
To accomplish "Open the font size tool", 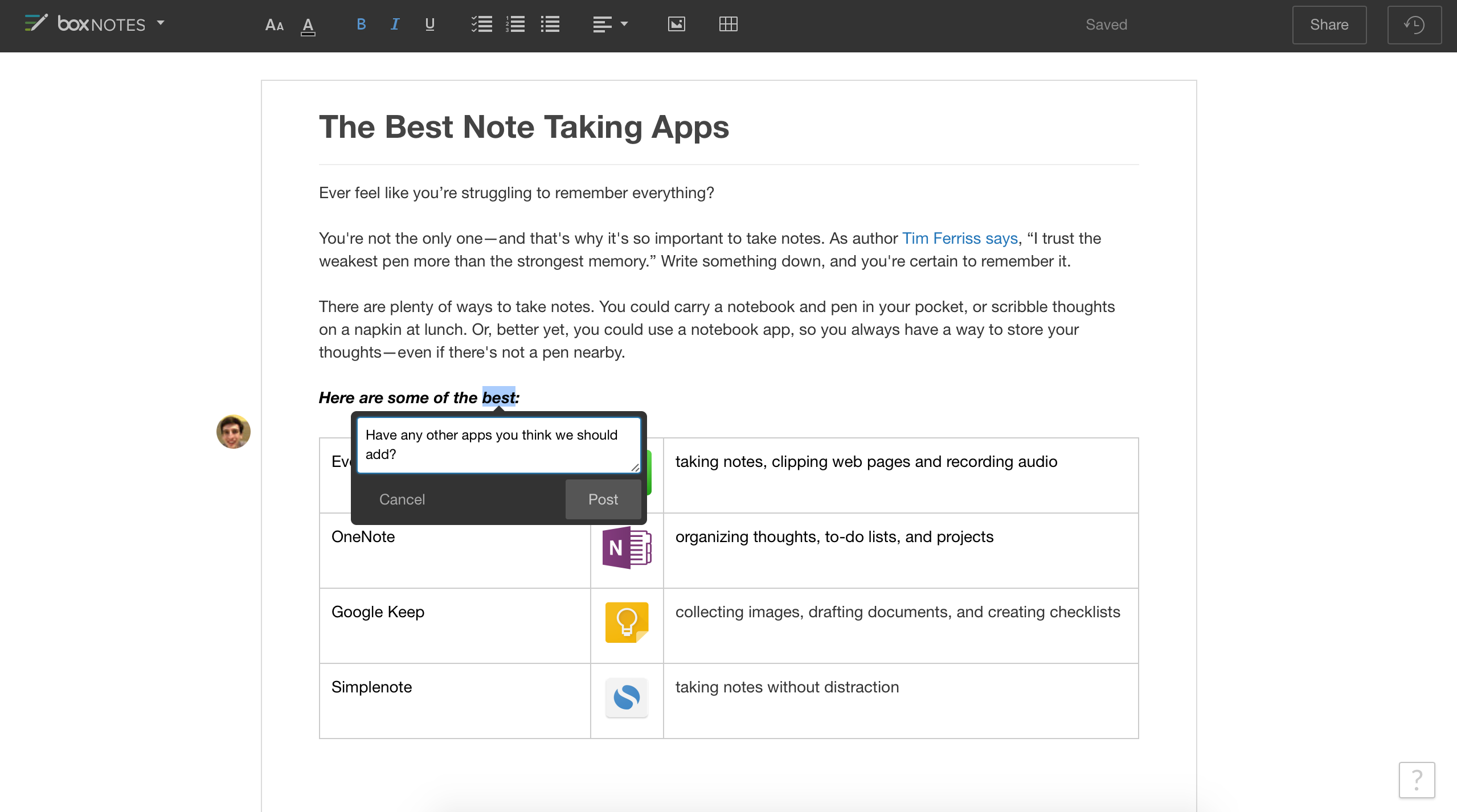I will click(274, 24).
